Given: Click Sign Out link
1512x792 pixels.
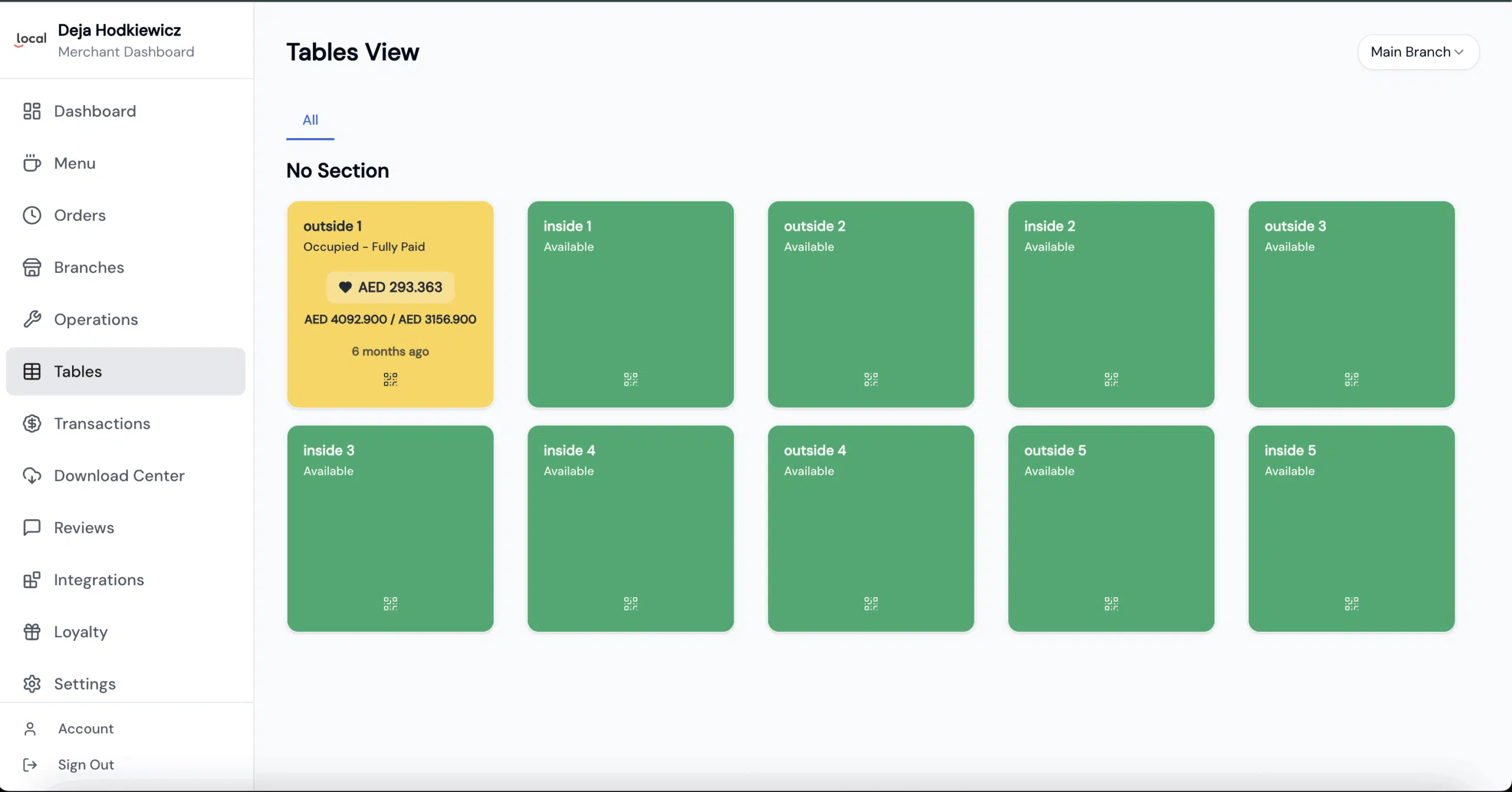Looking at the screenshot, I should (x=86, y=765).
